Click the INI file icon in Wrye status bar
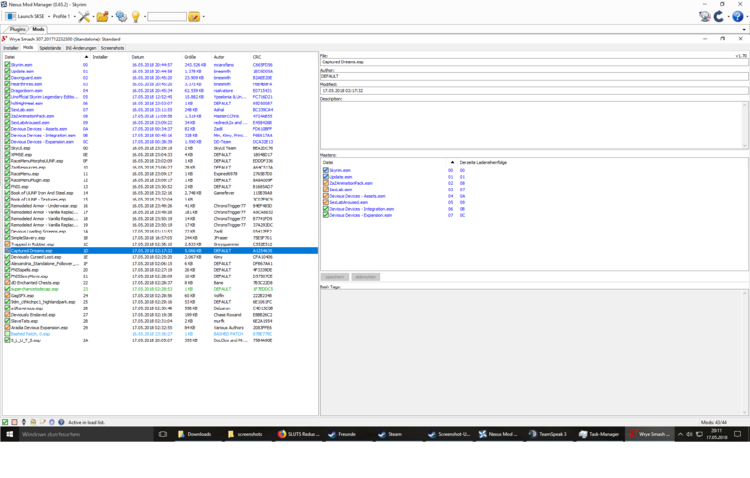 [33, 422]
